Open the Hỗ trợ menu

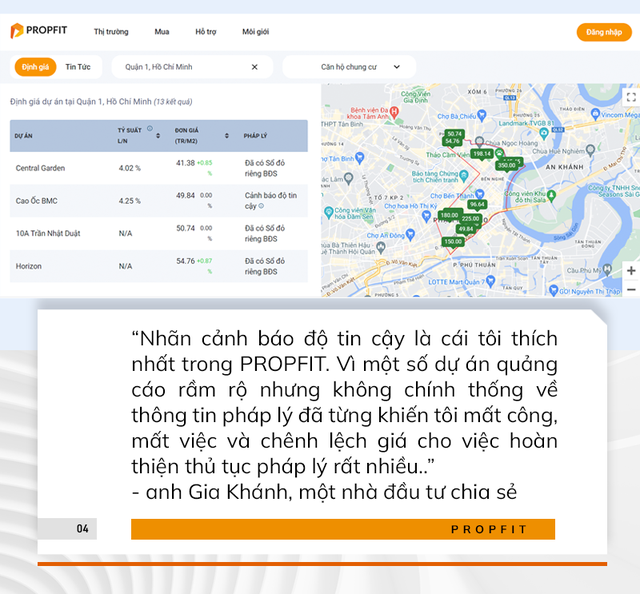coord(206,32)
